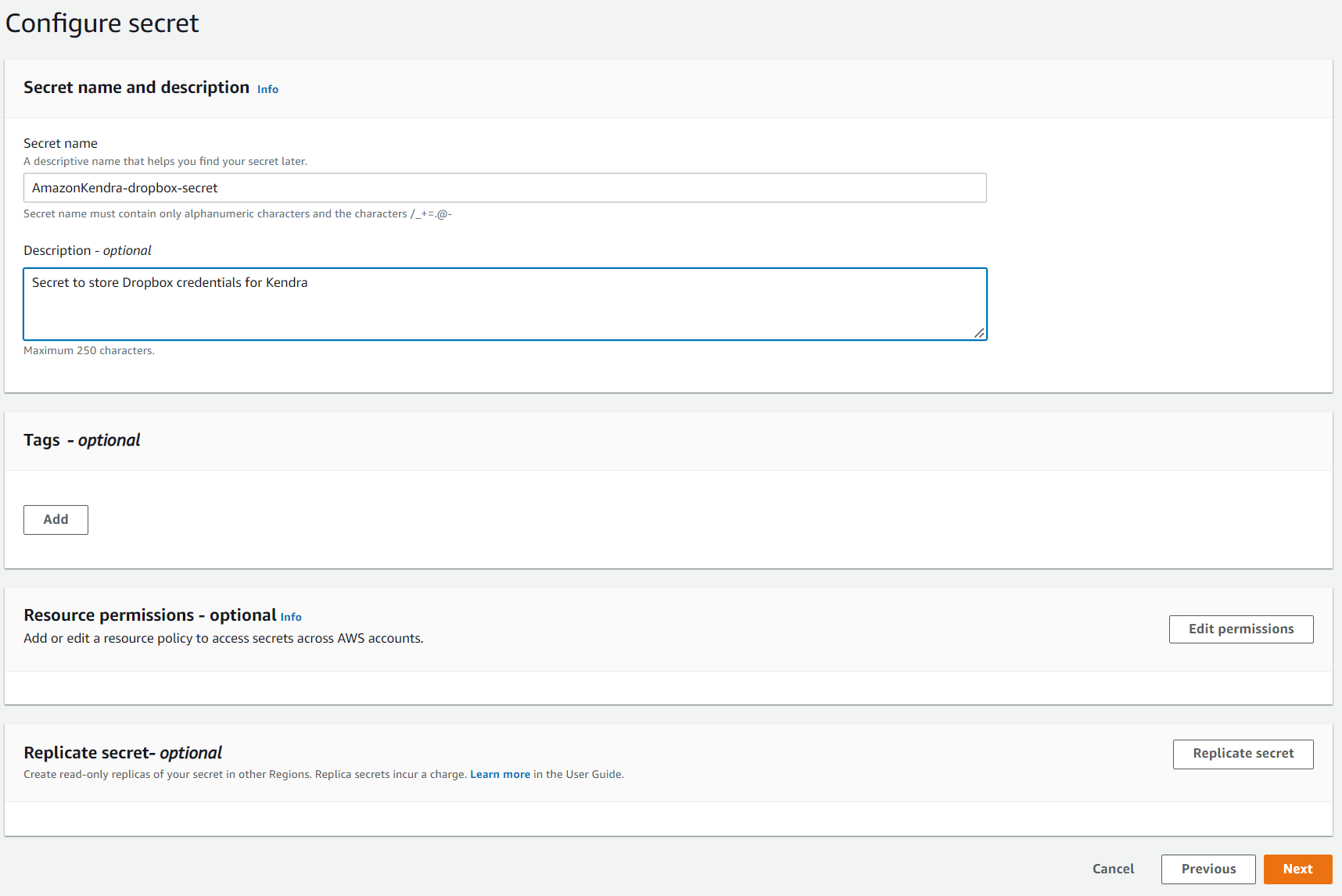Click the "Maximum 250 characters" hint text
The height and width of the screenshot is (896, 1342).
tap(89, 351)
